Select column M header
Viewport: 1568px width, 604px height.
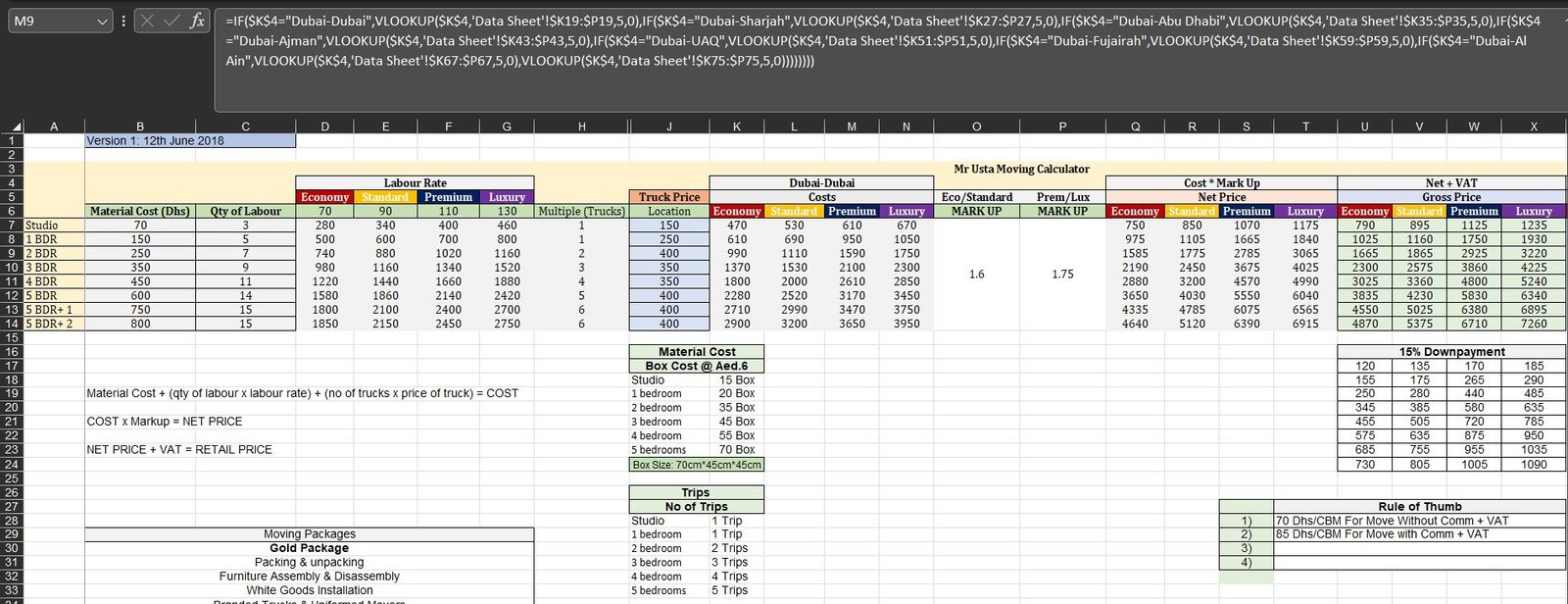point(851,126)
